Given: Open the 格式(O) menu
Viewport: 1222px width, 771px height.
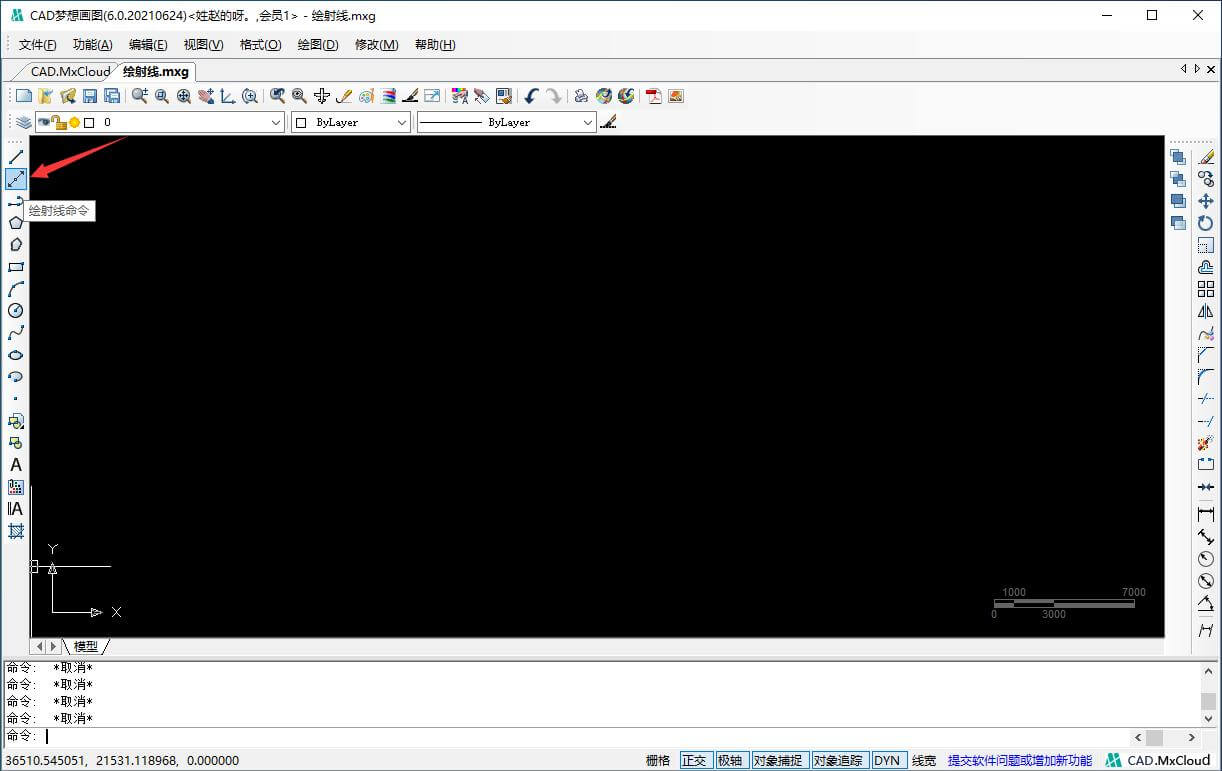Looking at the screenshot, I should (260, 45).
